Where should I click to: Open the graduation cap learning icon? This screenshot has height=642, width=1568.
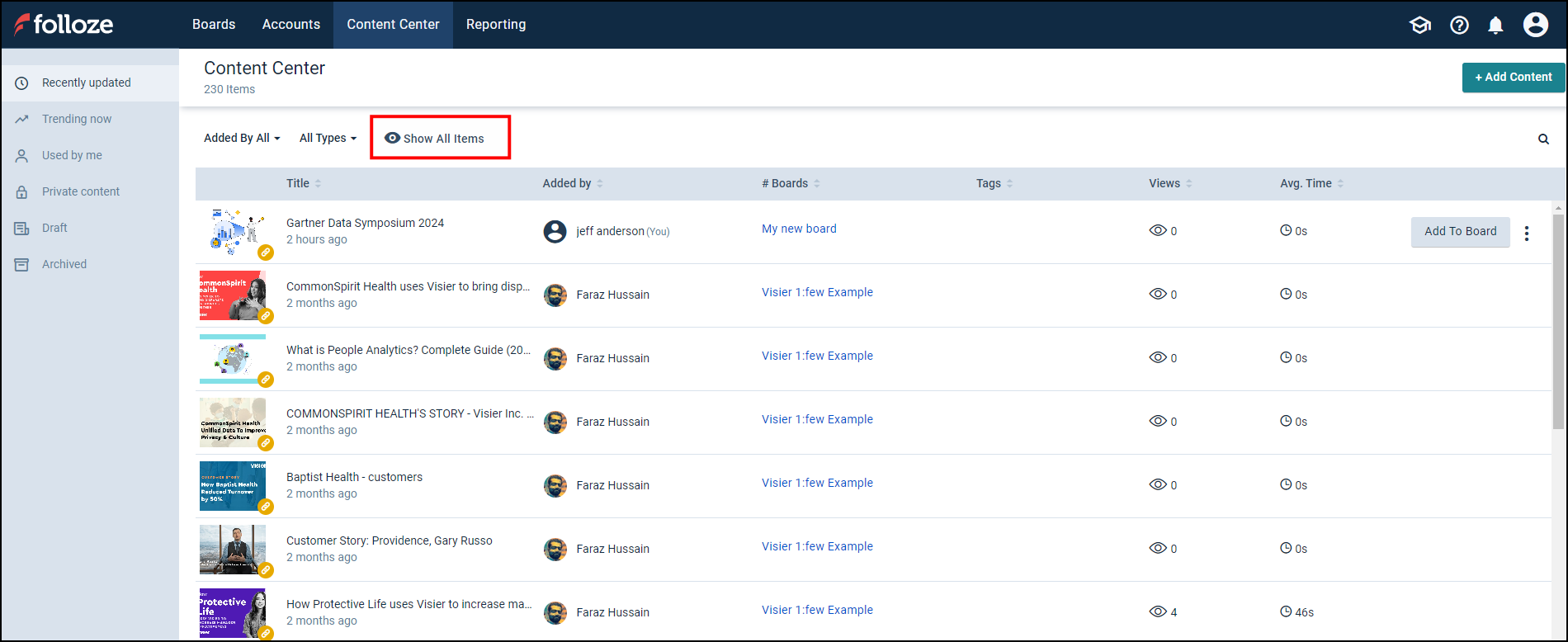point(1419,25)
